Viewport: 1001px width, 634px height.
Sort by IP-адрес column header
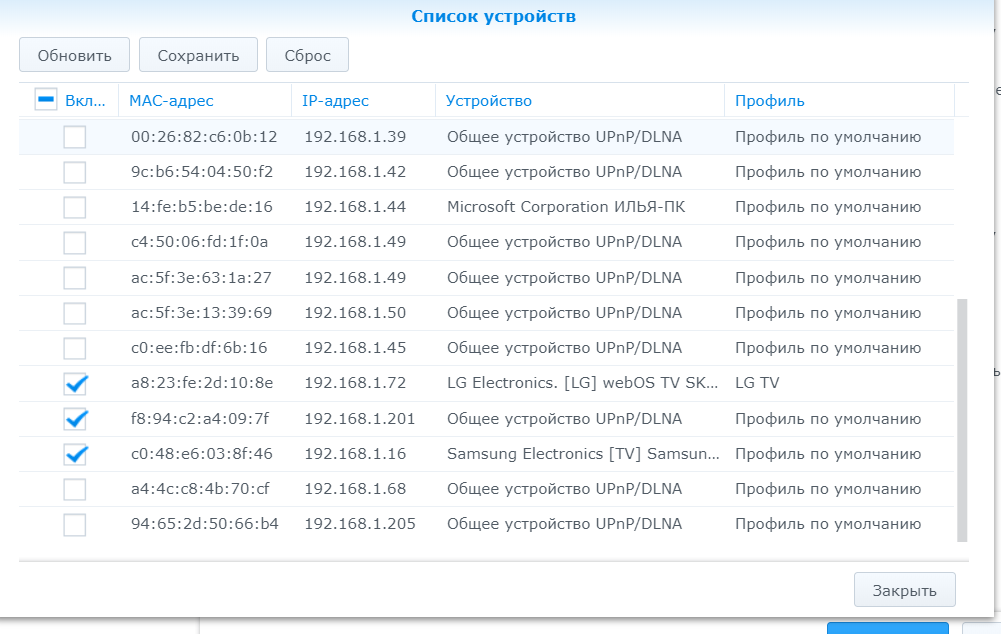point(335,101)
